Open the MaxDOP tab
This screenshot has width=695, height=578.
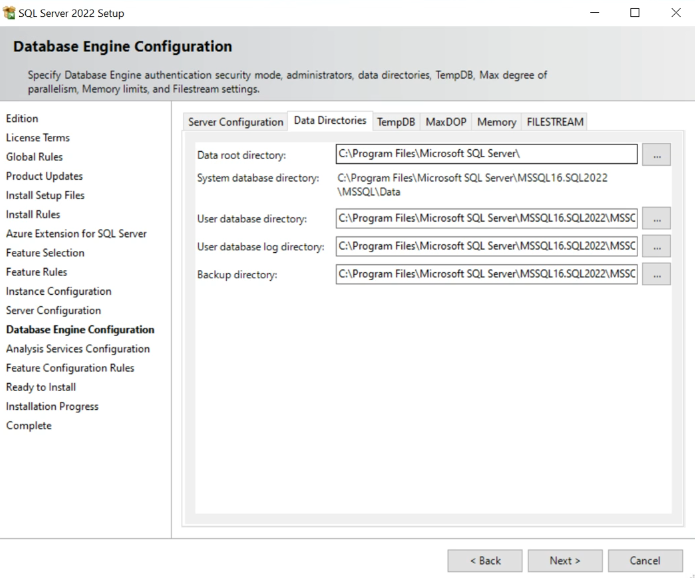pos(446,122)
